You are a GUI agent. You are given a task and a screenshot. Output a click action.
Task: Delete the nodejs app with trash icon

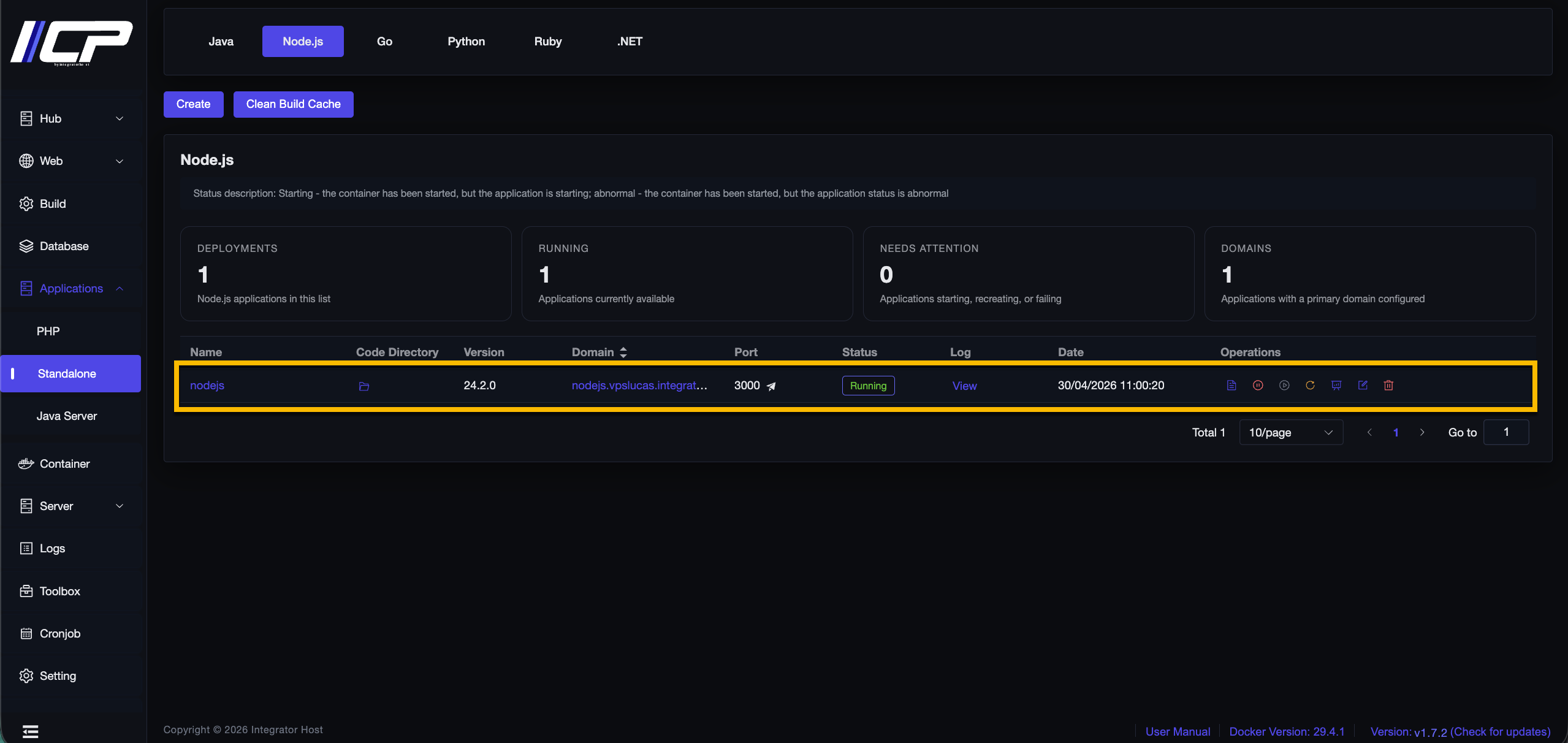pos(1388,385)
